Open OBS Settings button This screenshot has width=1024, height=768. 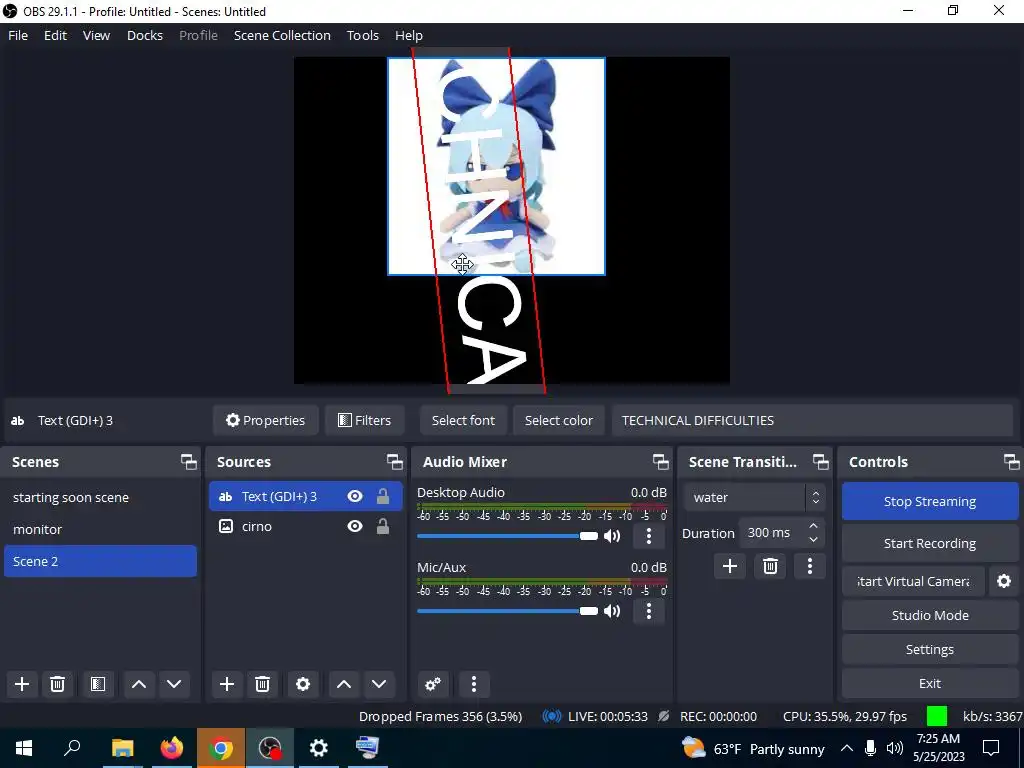tap(929, 649)
